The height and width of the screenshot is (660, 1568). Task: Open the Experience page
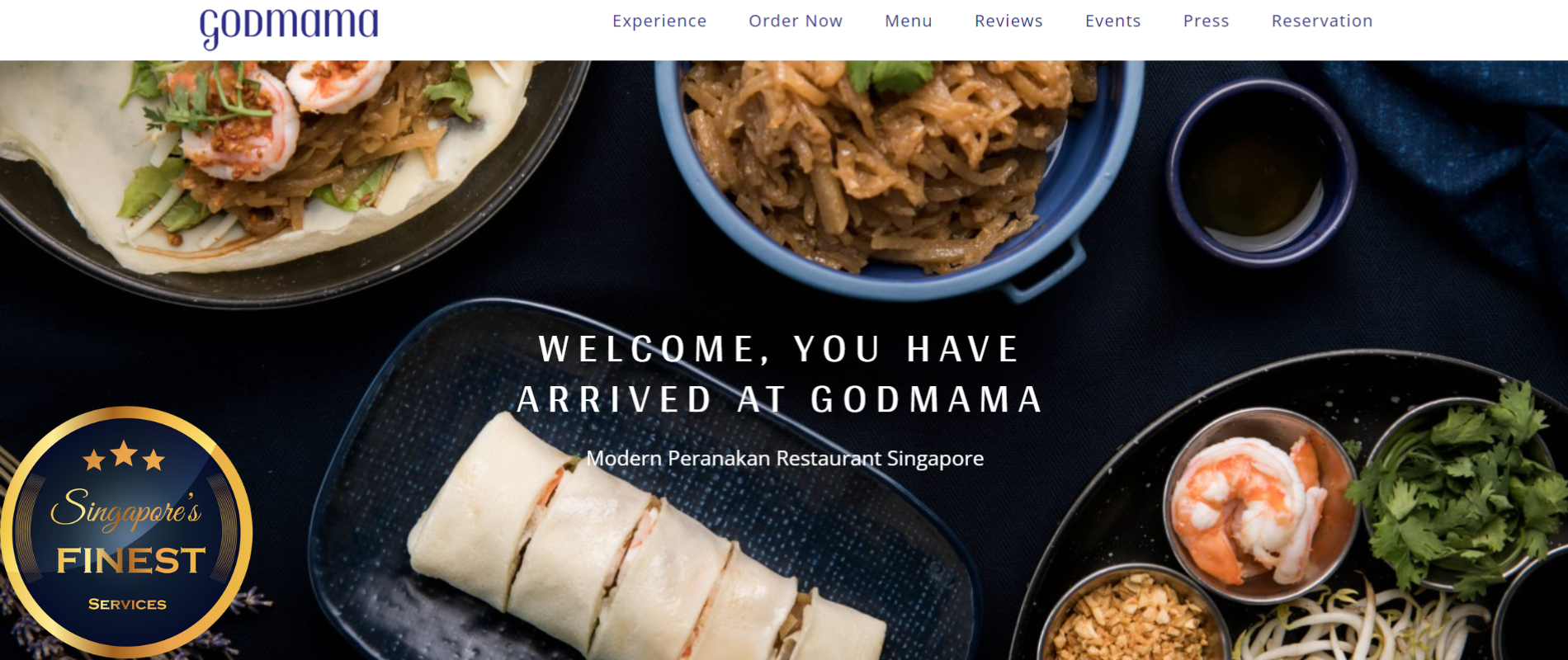pyautogui.click(x=659, y=21)
